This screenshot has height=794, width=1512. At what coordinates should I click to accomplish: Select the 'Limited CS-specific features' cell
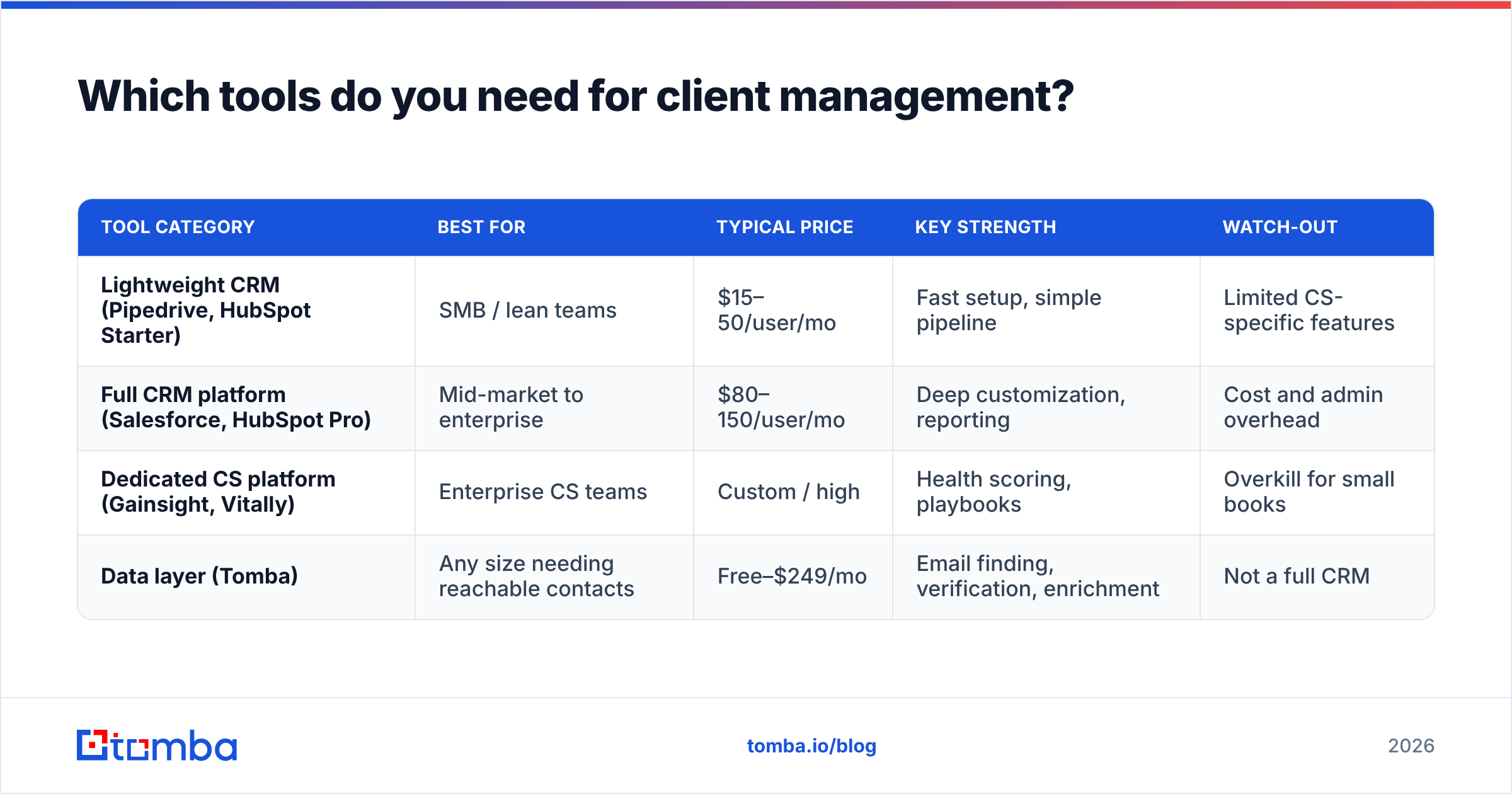[1317, 311]
